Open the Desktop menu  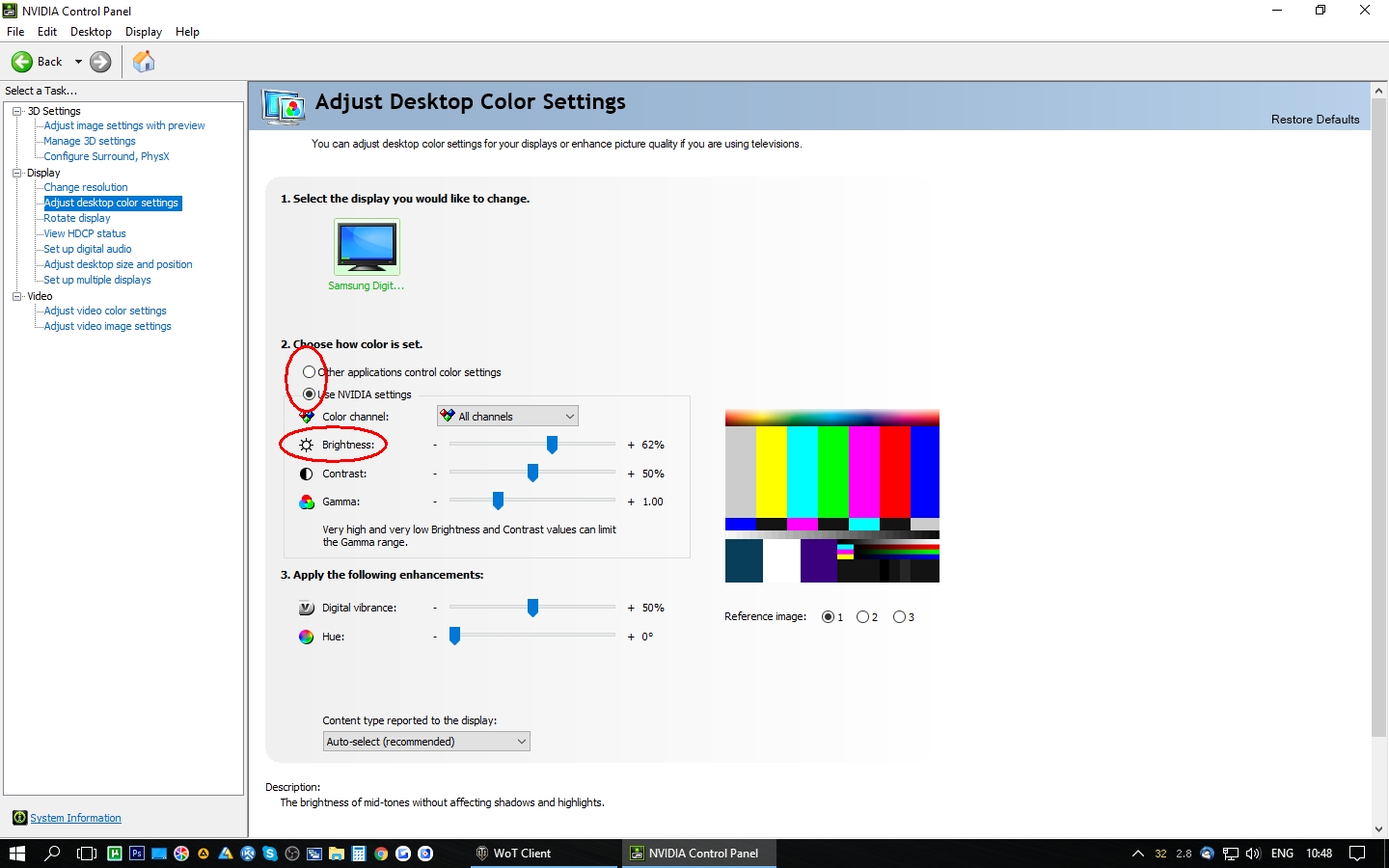pyautogui.click(x=91, y=32)
